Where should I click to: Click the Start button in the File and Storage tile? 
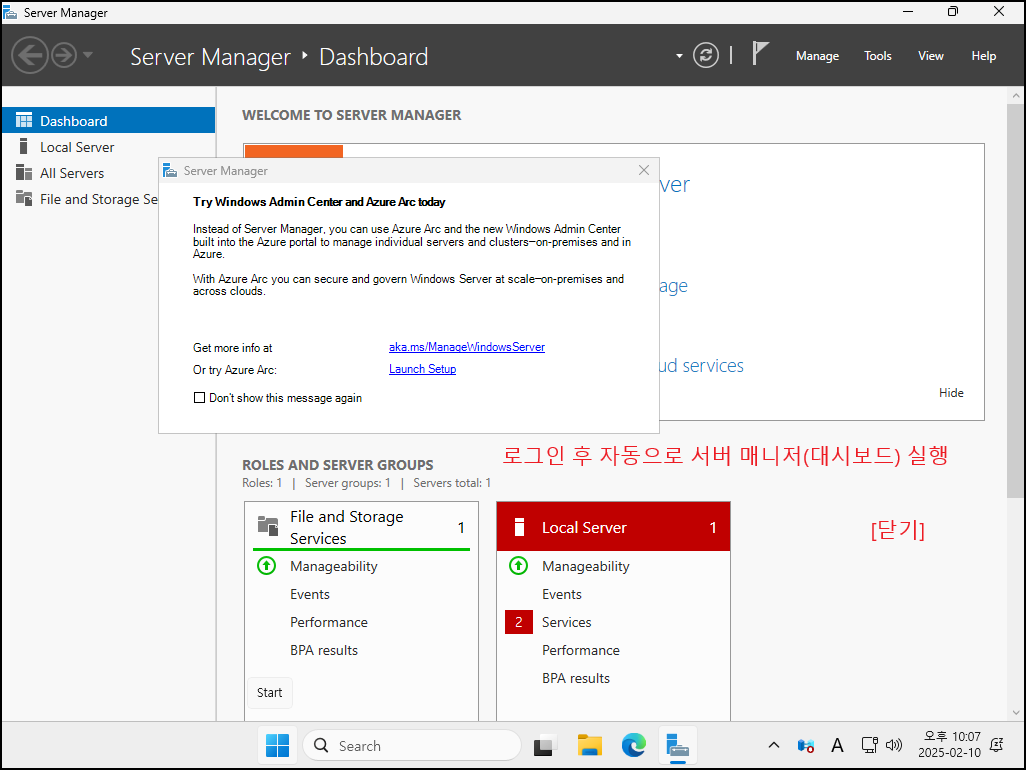tap(270, 692)
